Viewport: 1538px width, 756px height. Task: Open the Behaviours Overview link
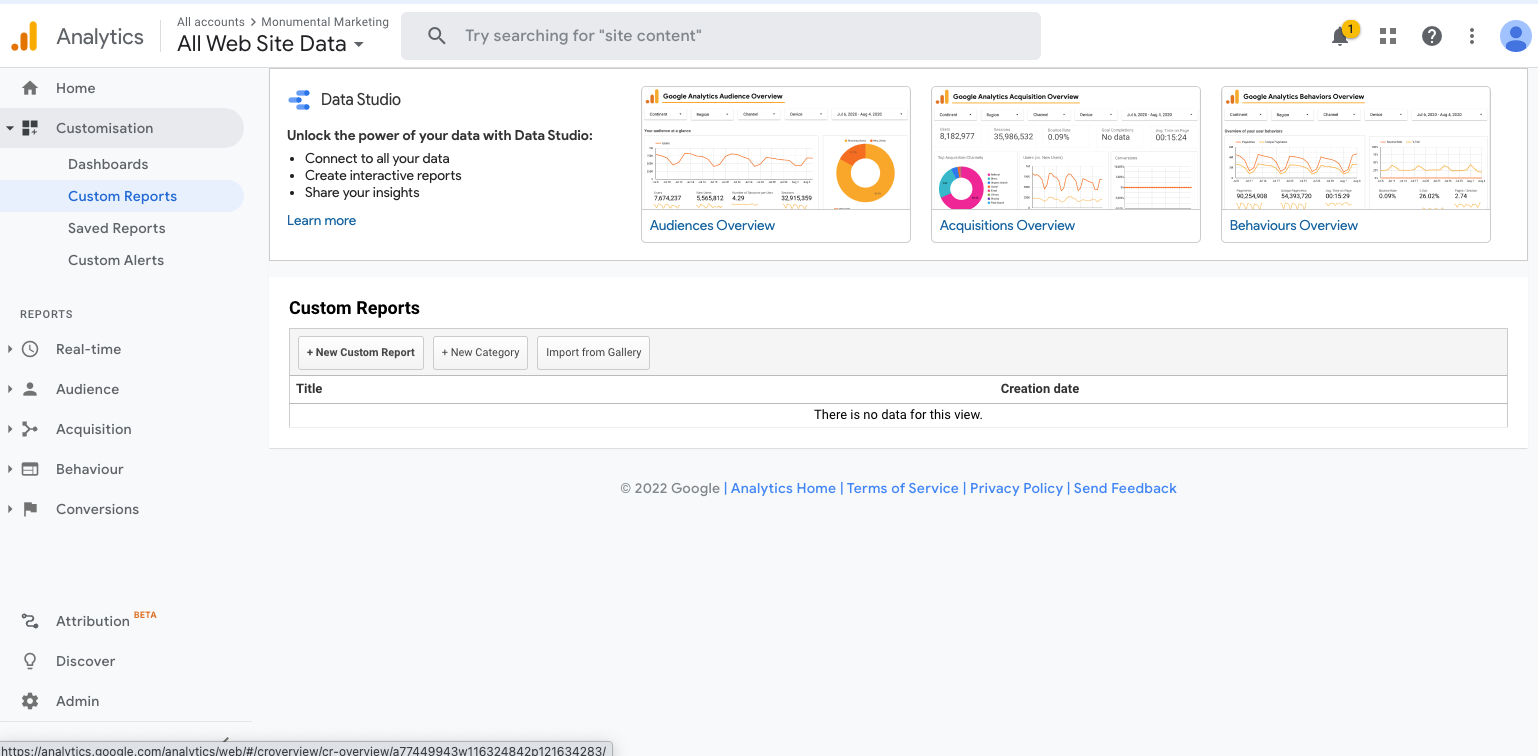coord(1294,225)
